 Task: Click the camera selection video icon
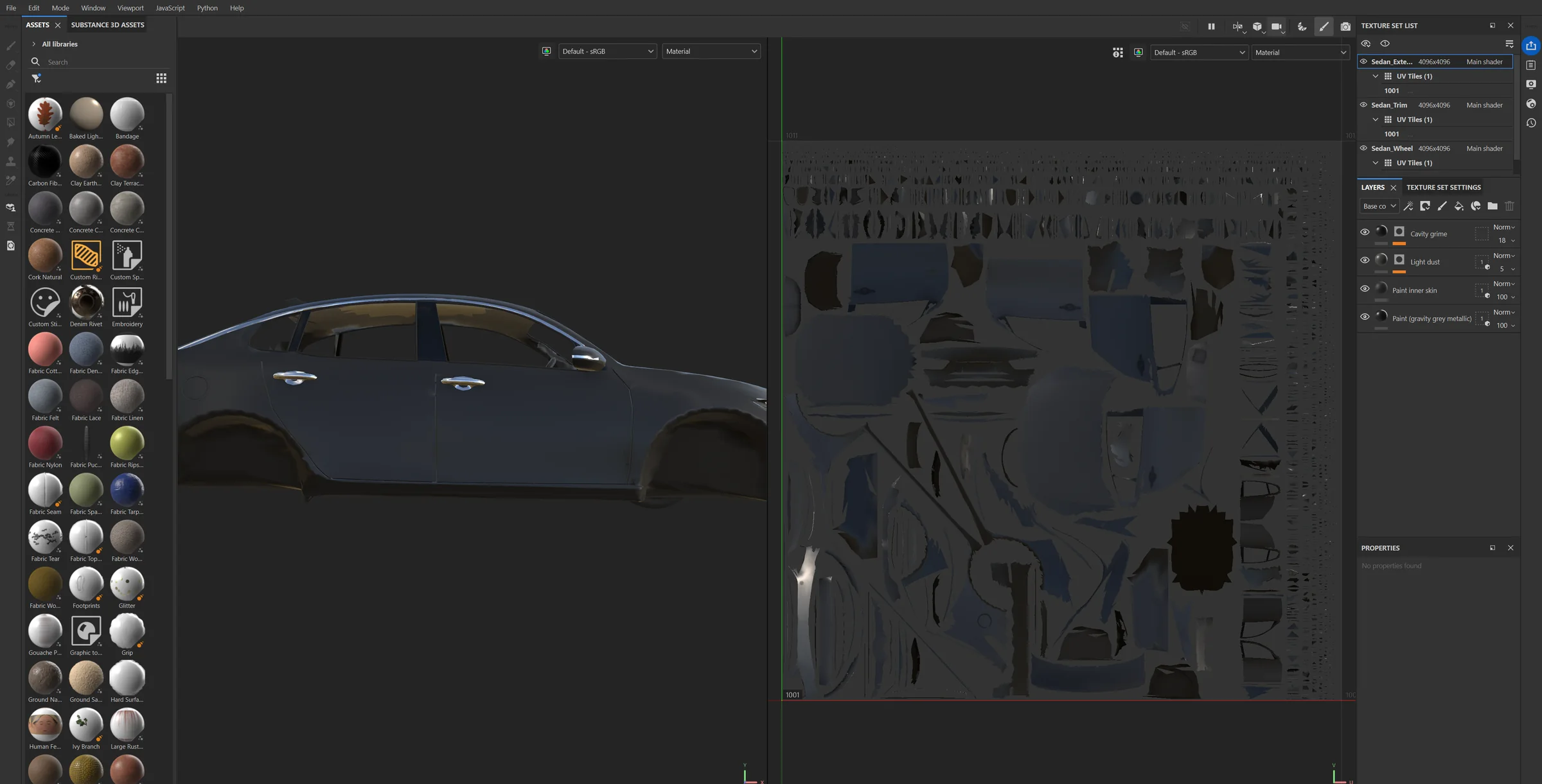click(1277, 26)
